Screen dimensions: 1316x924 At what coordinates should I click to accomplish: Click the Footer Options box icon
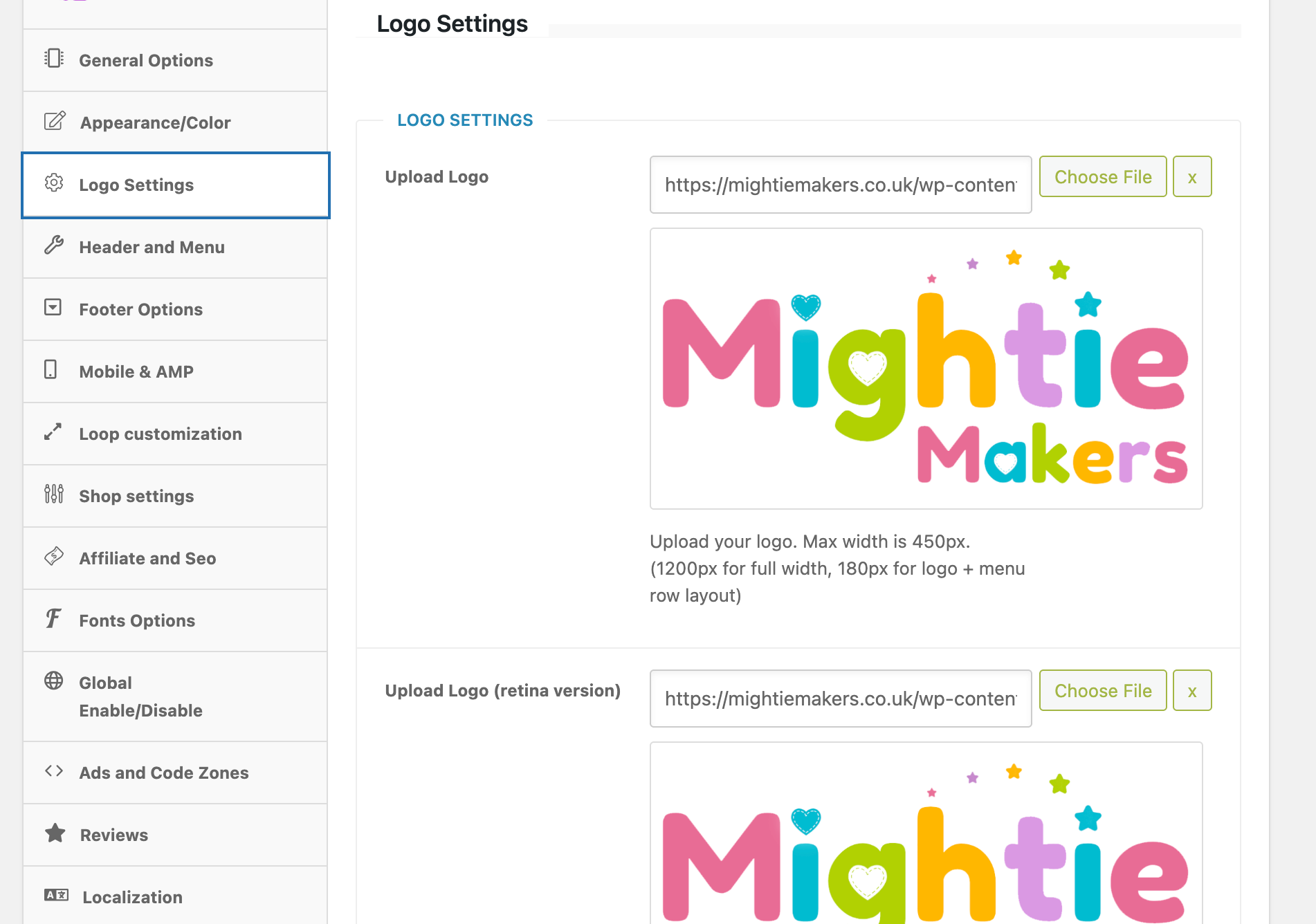coord(53,307)
